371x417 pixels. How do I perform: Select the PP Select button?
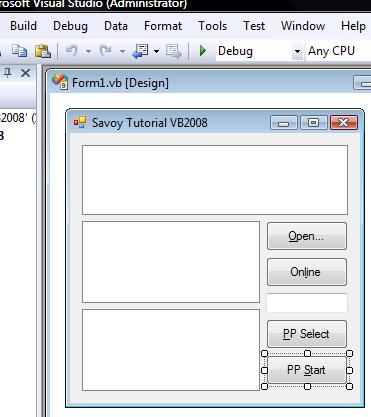coord(307,334)
